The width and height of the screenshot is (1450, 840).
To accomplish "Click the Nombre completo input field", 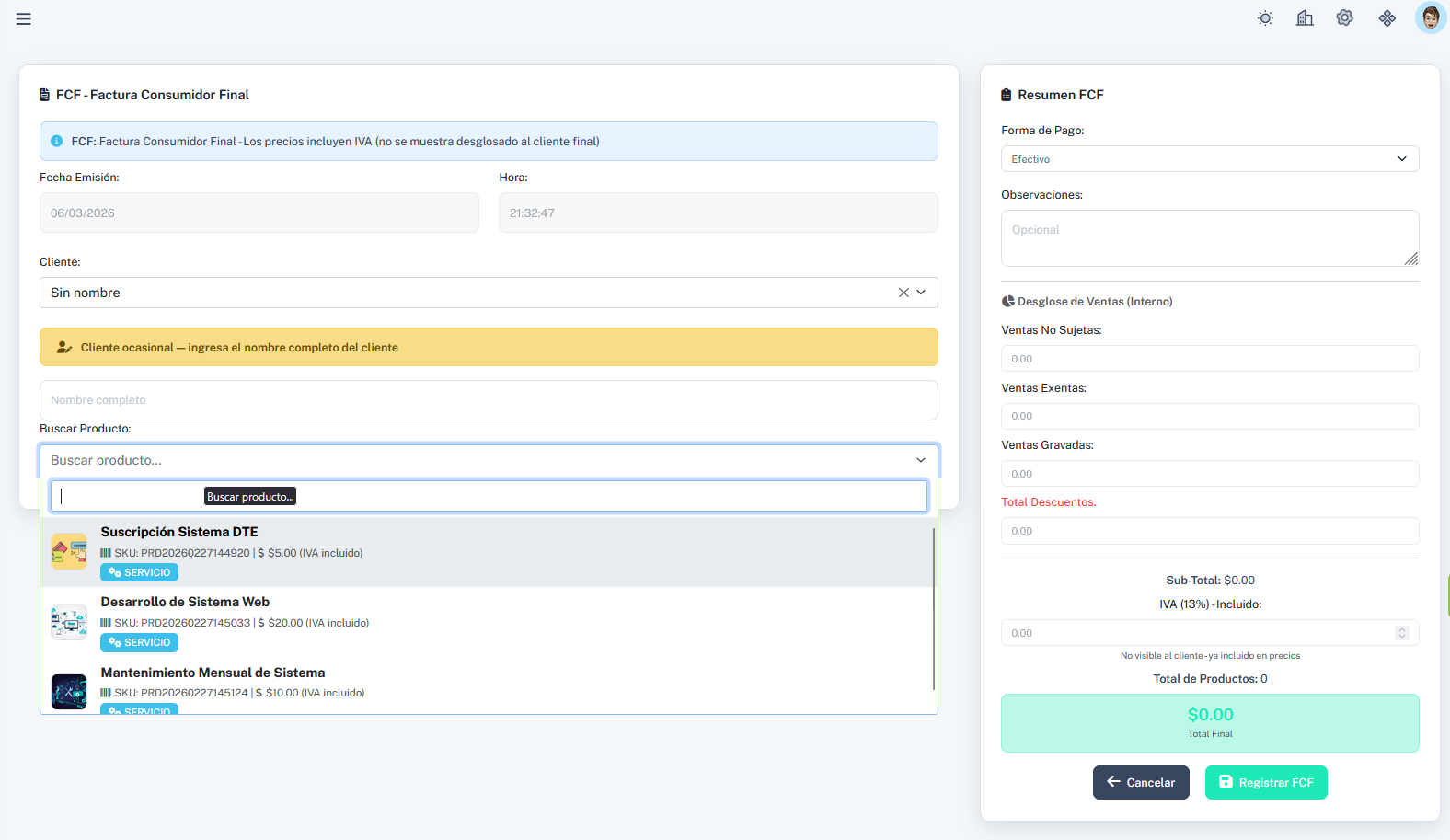I will [x=488, y=400].
